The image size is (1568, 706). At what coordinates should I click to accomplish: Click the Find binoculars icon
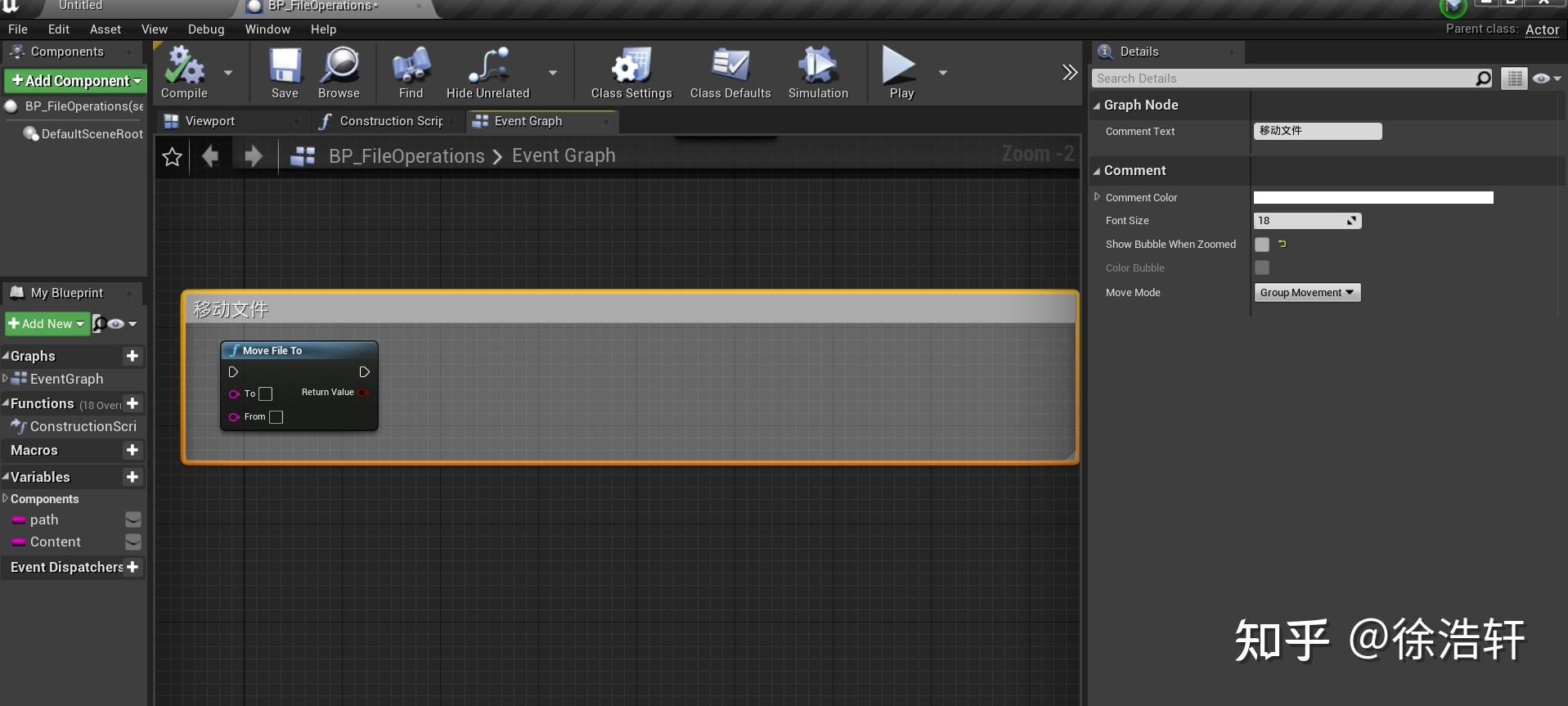pos(411,65)
